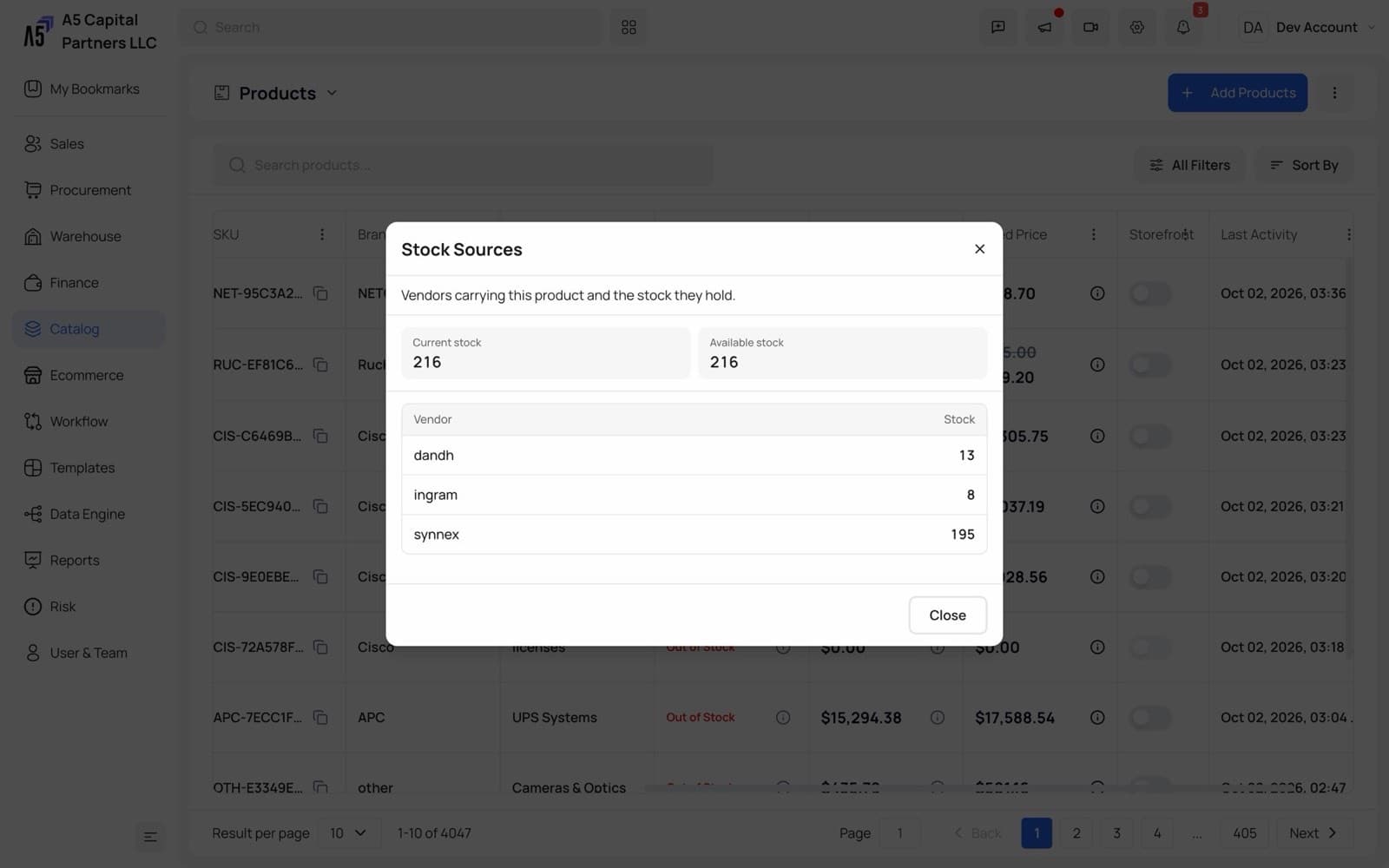The width and height of the screenshot is (1389, 868).
Task: Go to My Bookmarks
Action: tap(89, 89)
